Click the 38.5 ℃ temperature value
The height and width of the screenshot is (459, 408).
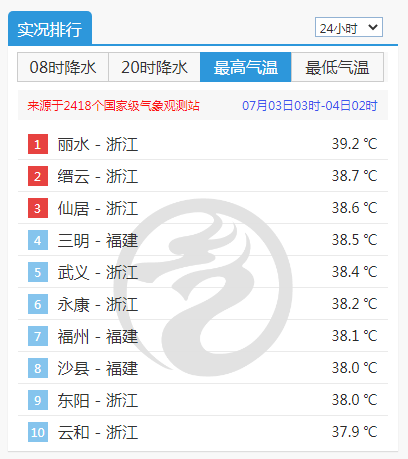[x=354, y=240]
